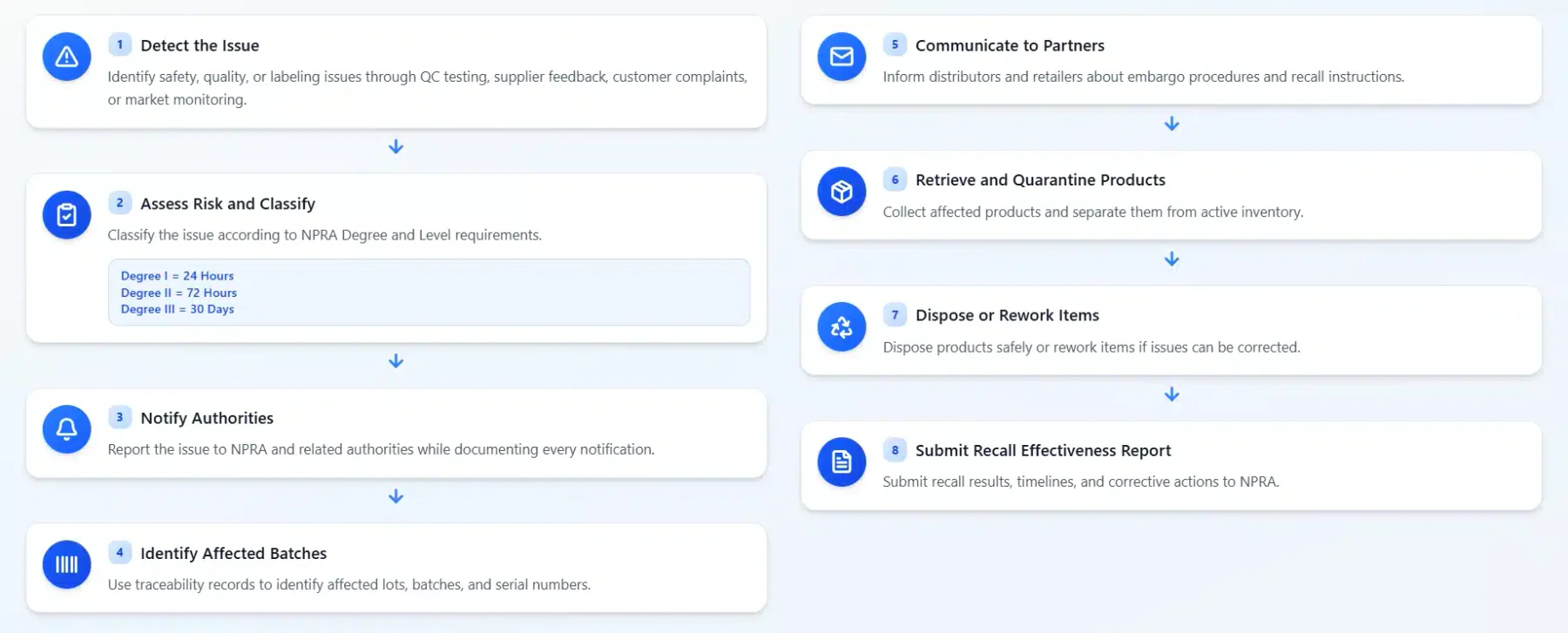Click 'Use traceability records' description
This screenshot has width=1568, height=633.
[348, 584]
